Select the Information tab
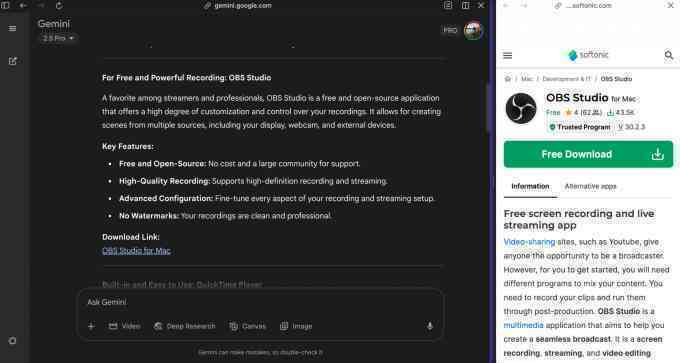 tap(530, 186)
